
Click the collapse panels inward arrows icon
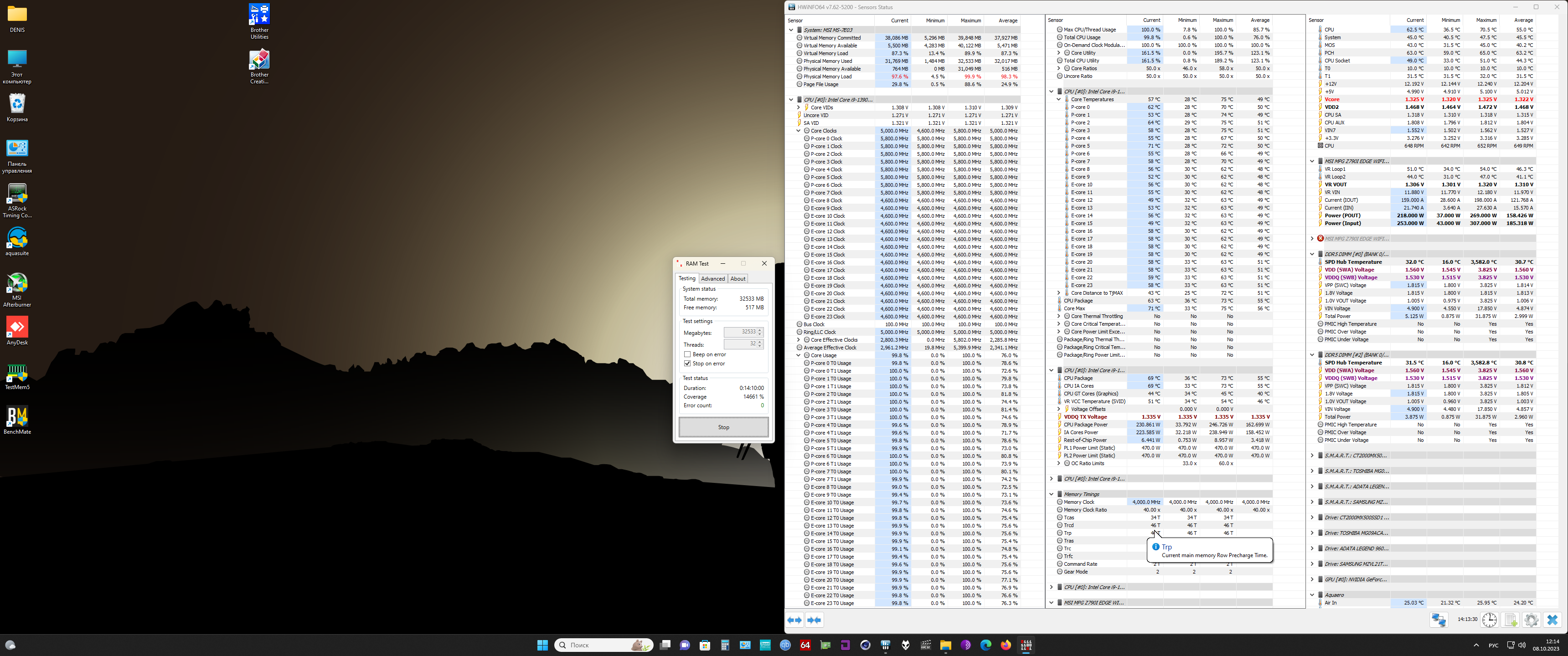coord(815,620)
